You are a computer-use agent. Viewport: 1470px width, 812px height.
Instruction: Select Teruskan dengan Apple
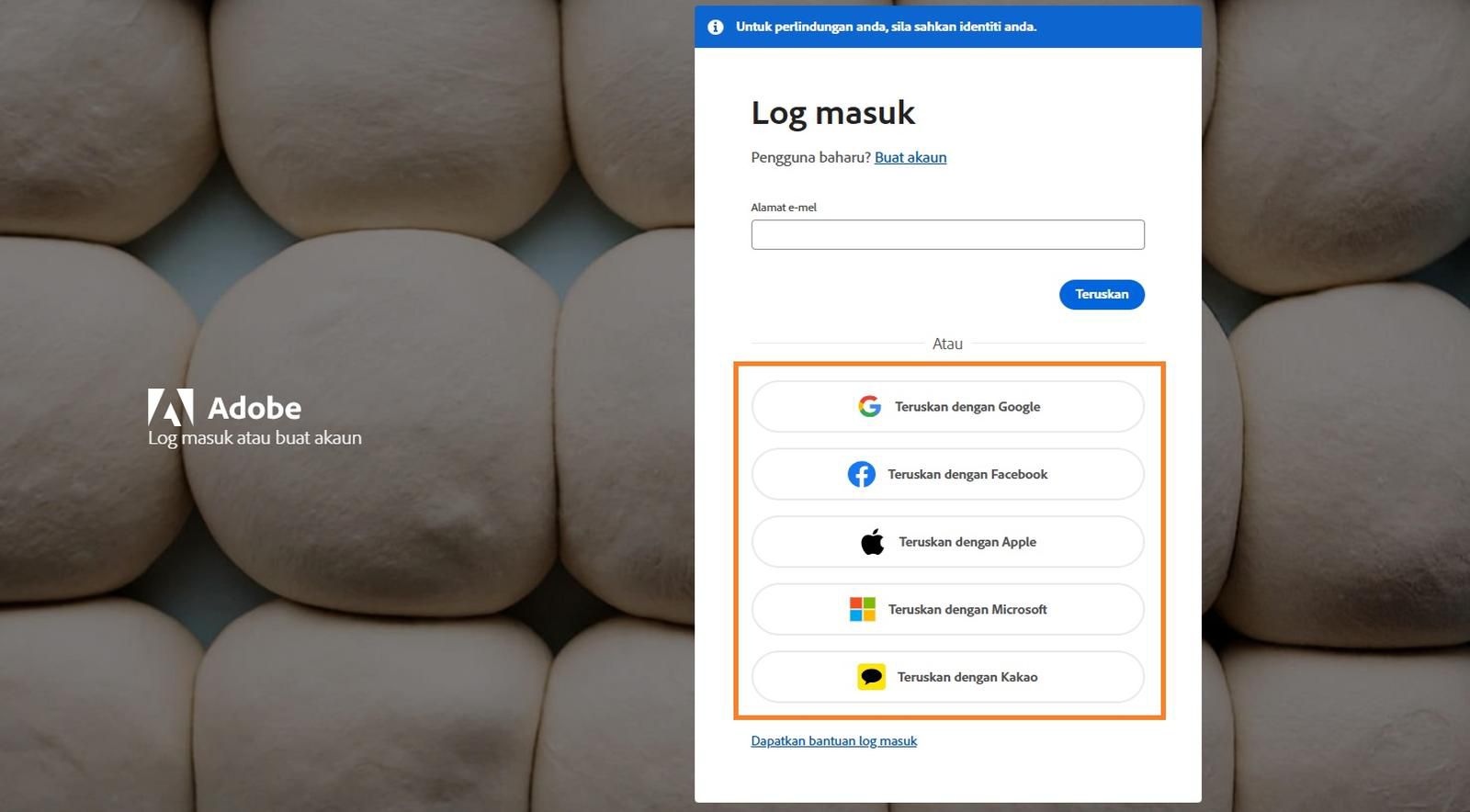point(947,542)
